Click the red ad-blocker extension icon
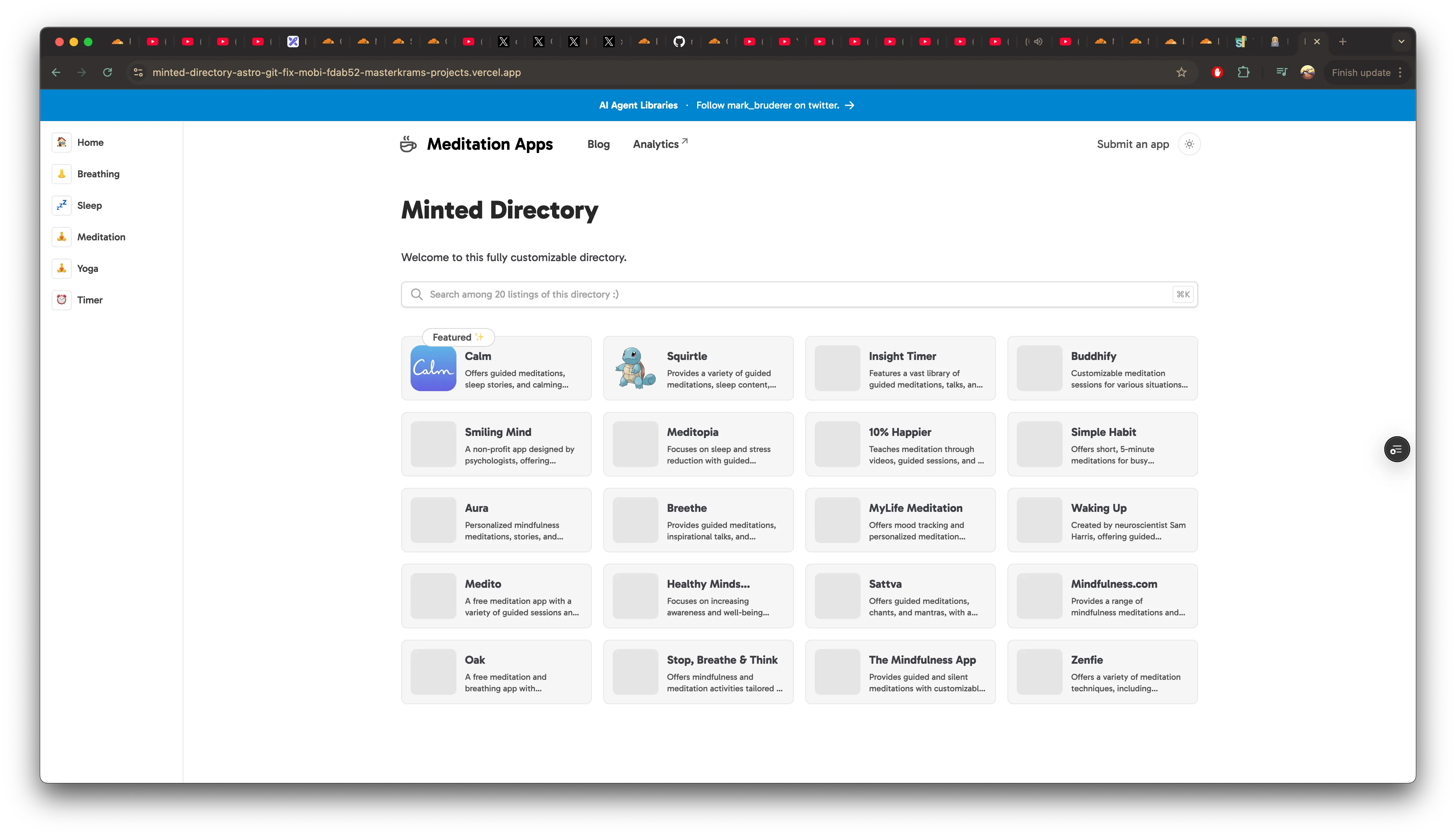 [1217, 72]
